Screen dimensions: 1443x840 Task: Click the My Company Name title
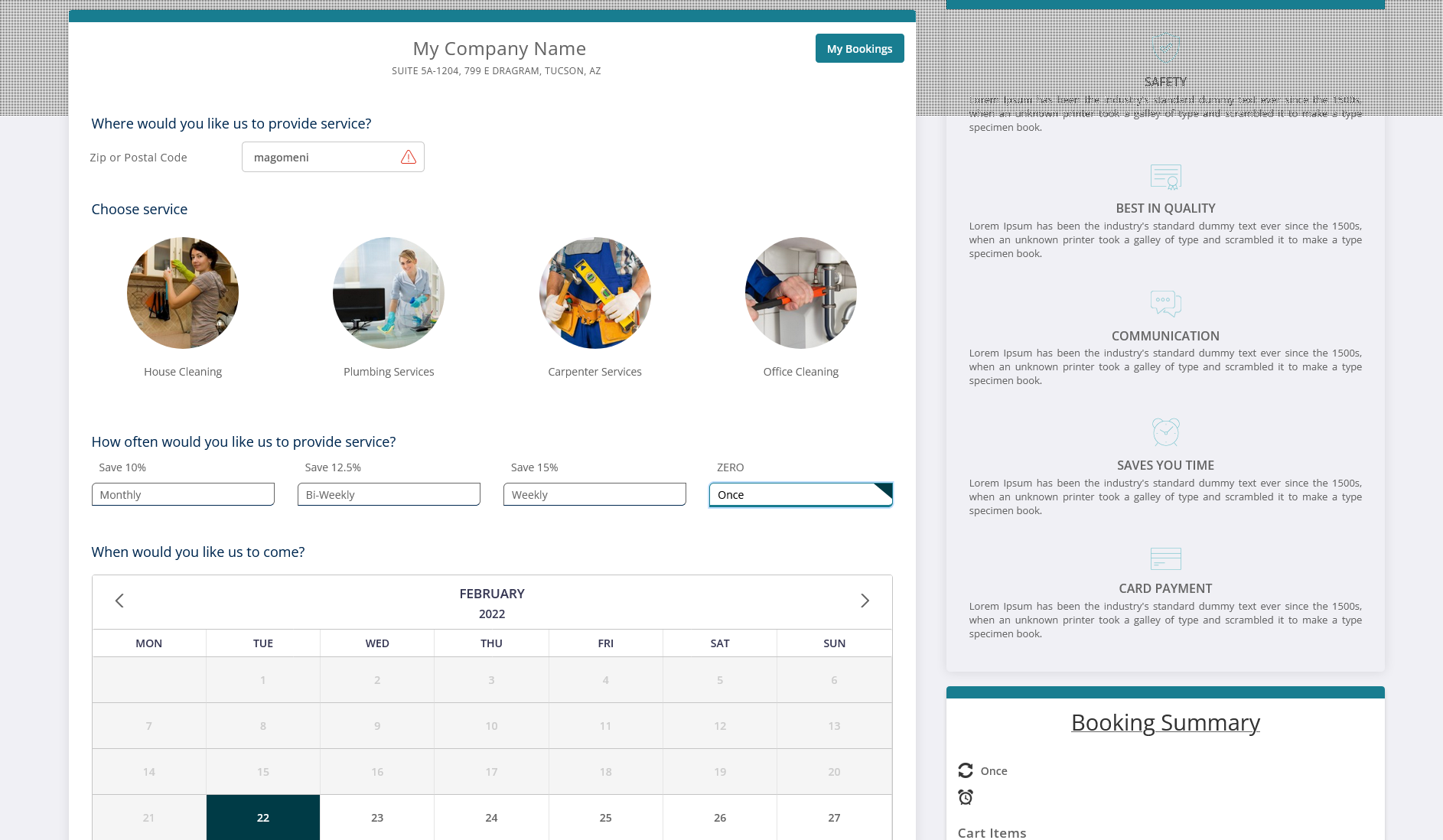coord(500,48)
